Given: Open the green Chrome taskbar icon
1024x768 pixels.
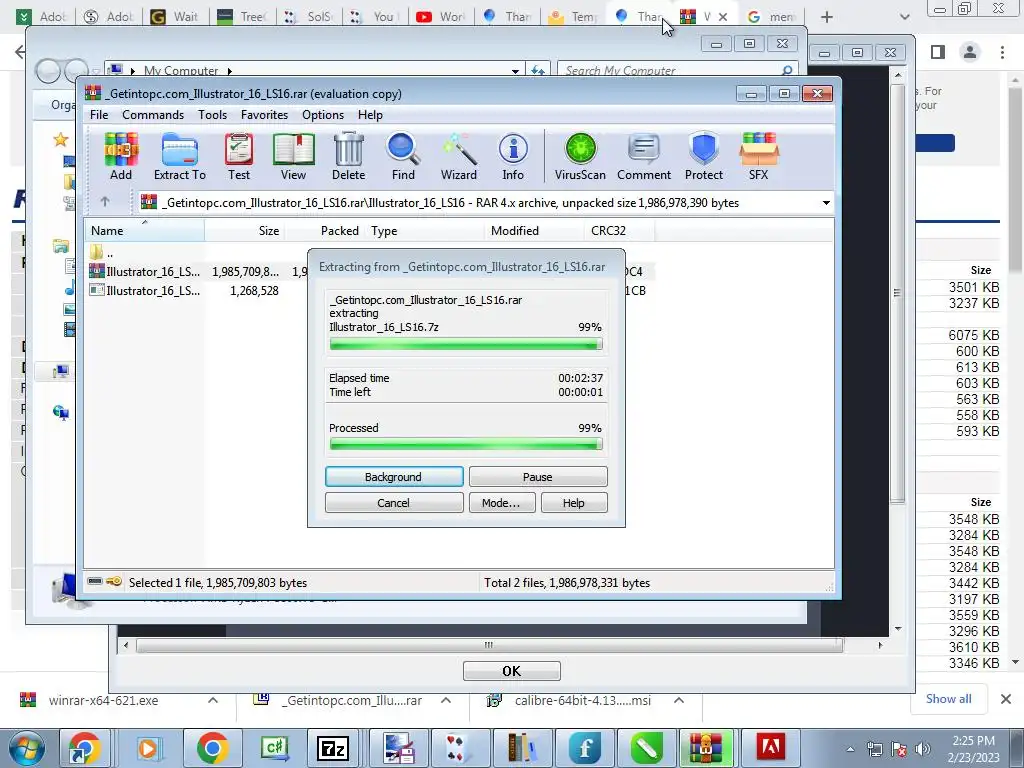Looking at the screenshot, I should [212, 748].
